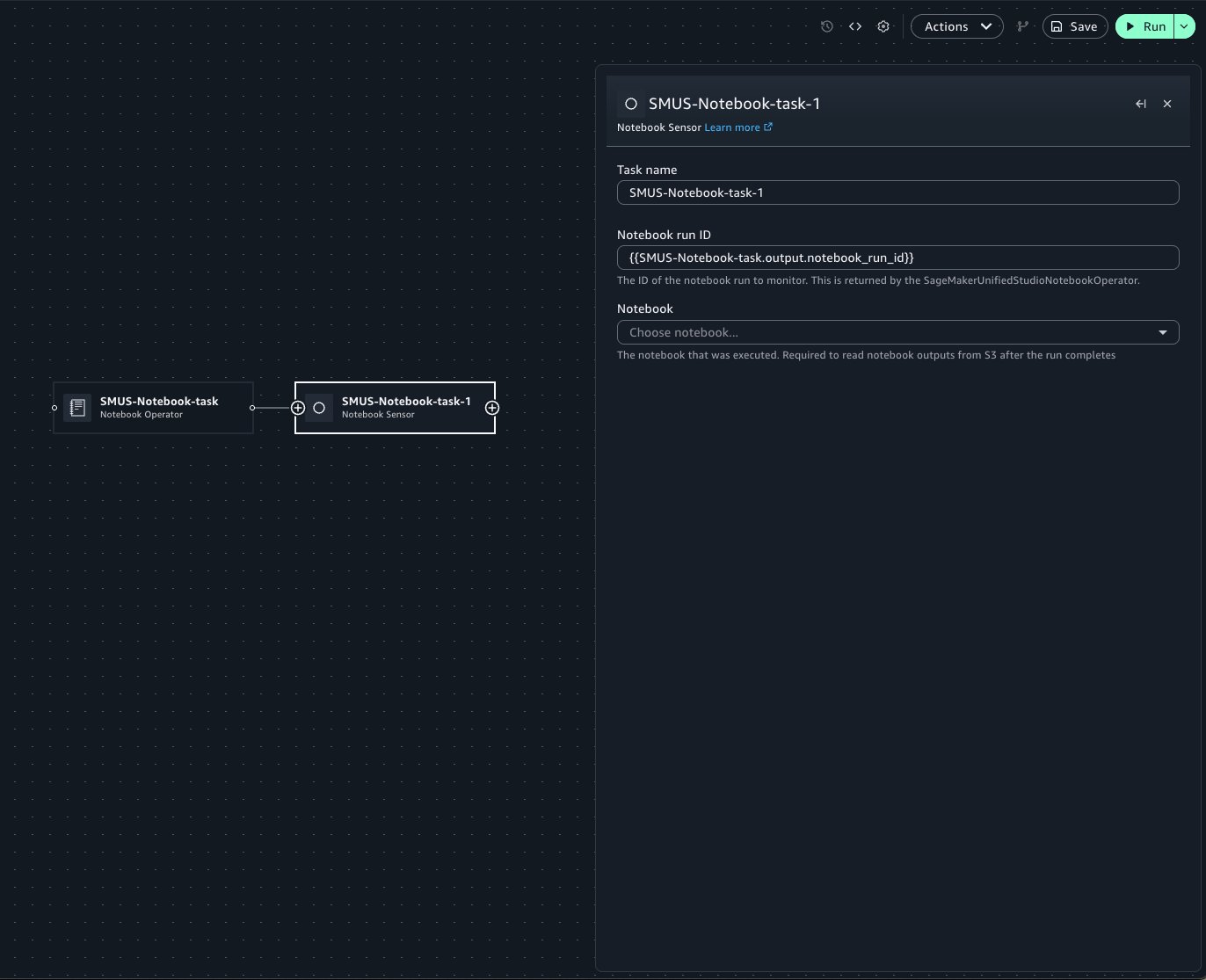This screenshot has height=980, width=1206.
Task: Run the workflow
Action: [x=1144, y=26]
